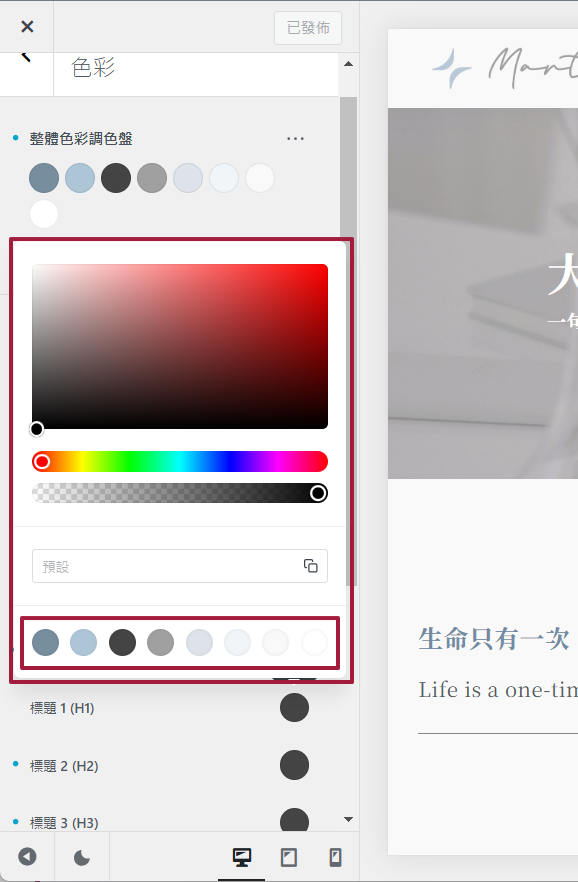Copy the color value with the copy icon
578x882 pixels.
pos(310,565)
